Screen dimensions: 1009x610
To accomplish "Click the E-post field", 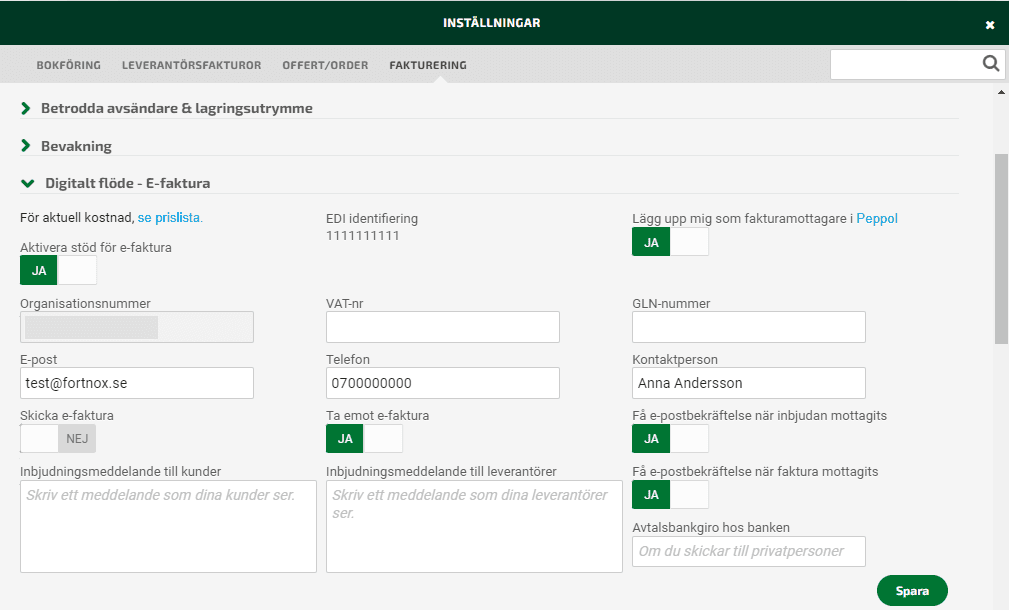I will [x=137, y=383].
